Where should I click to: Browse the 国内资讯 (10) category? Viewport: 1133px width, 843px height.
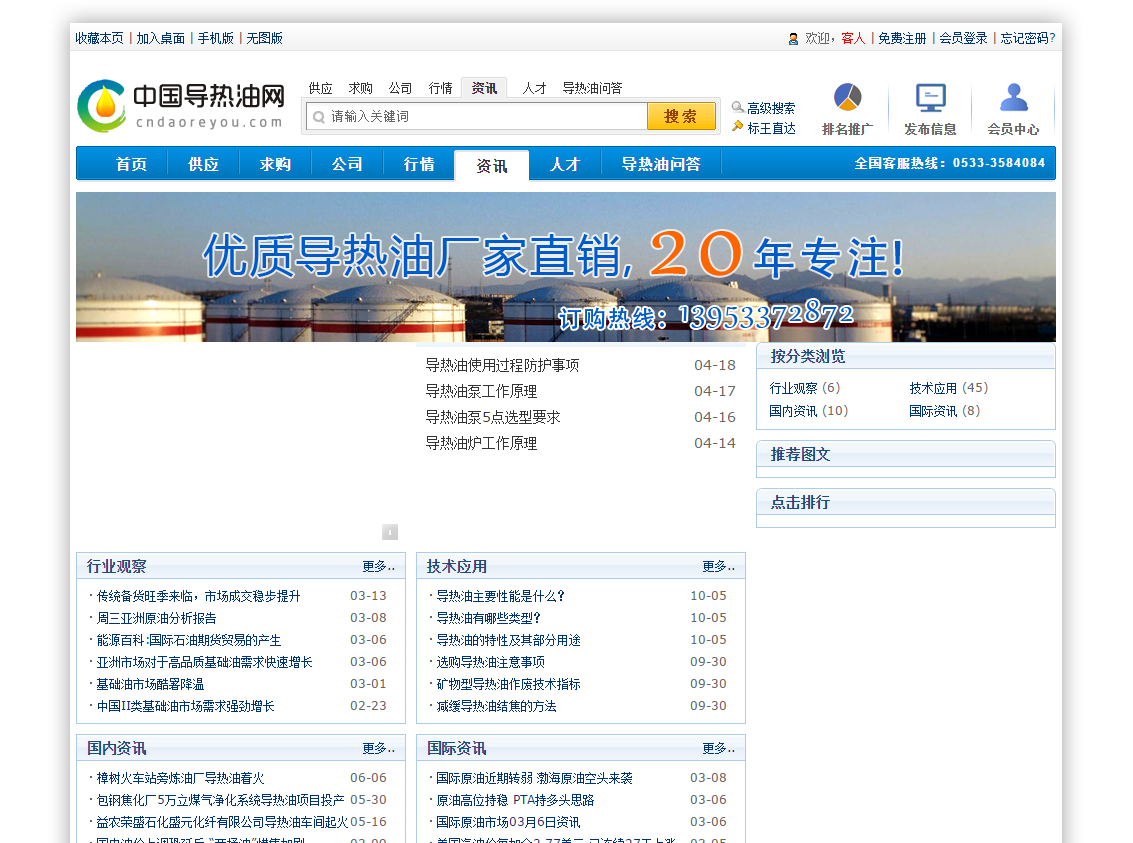click(809, 411)
